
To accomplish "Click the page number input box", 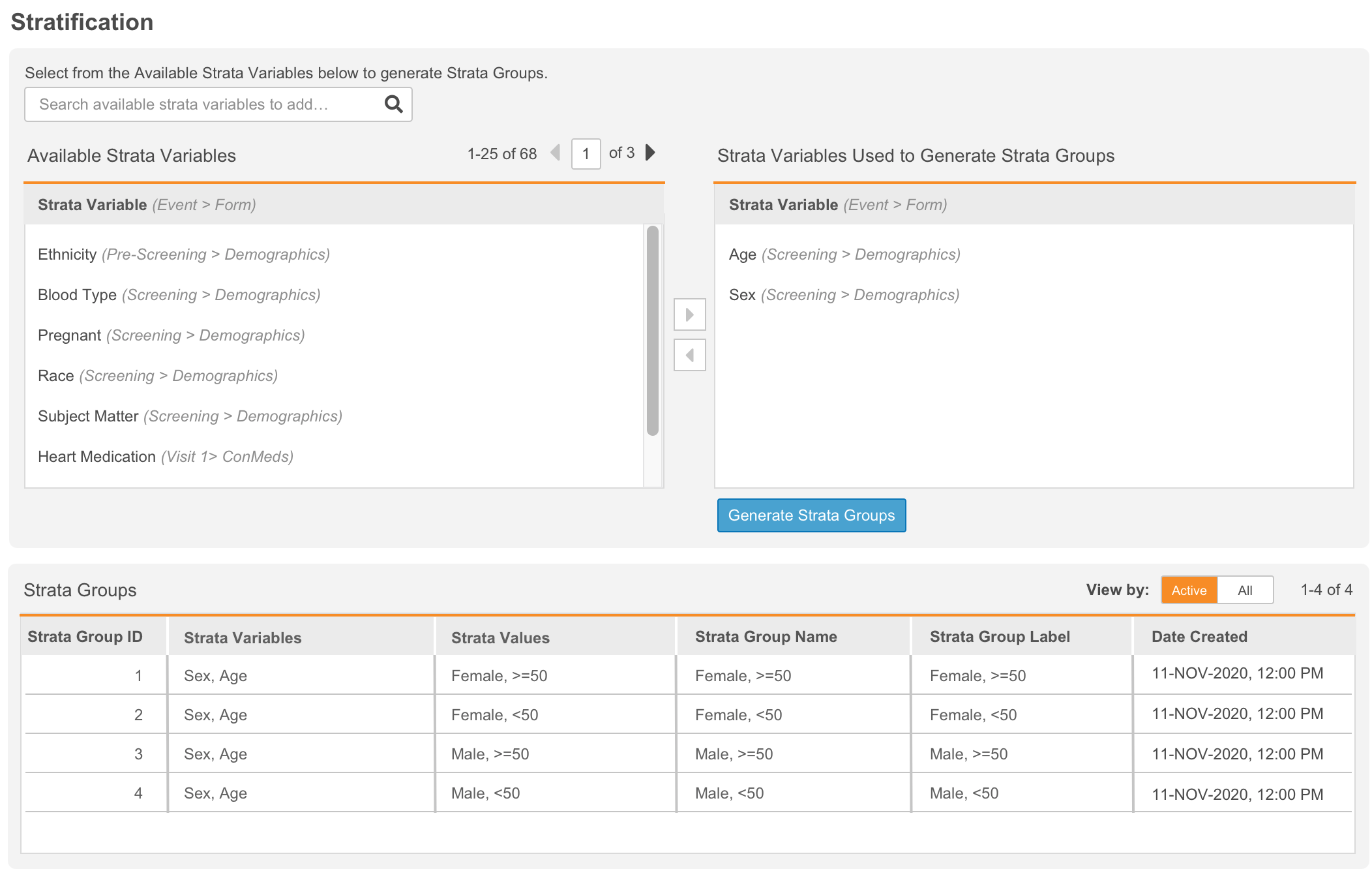I will click(586, 154).
